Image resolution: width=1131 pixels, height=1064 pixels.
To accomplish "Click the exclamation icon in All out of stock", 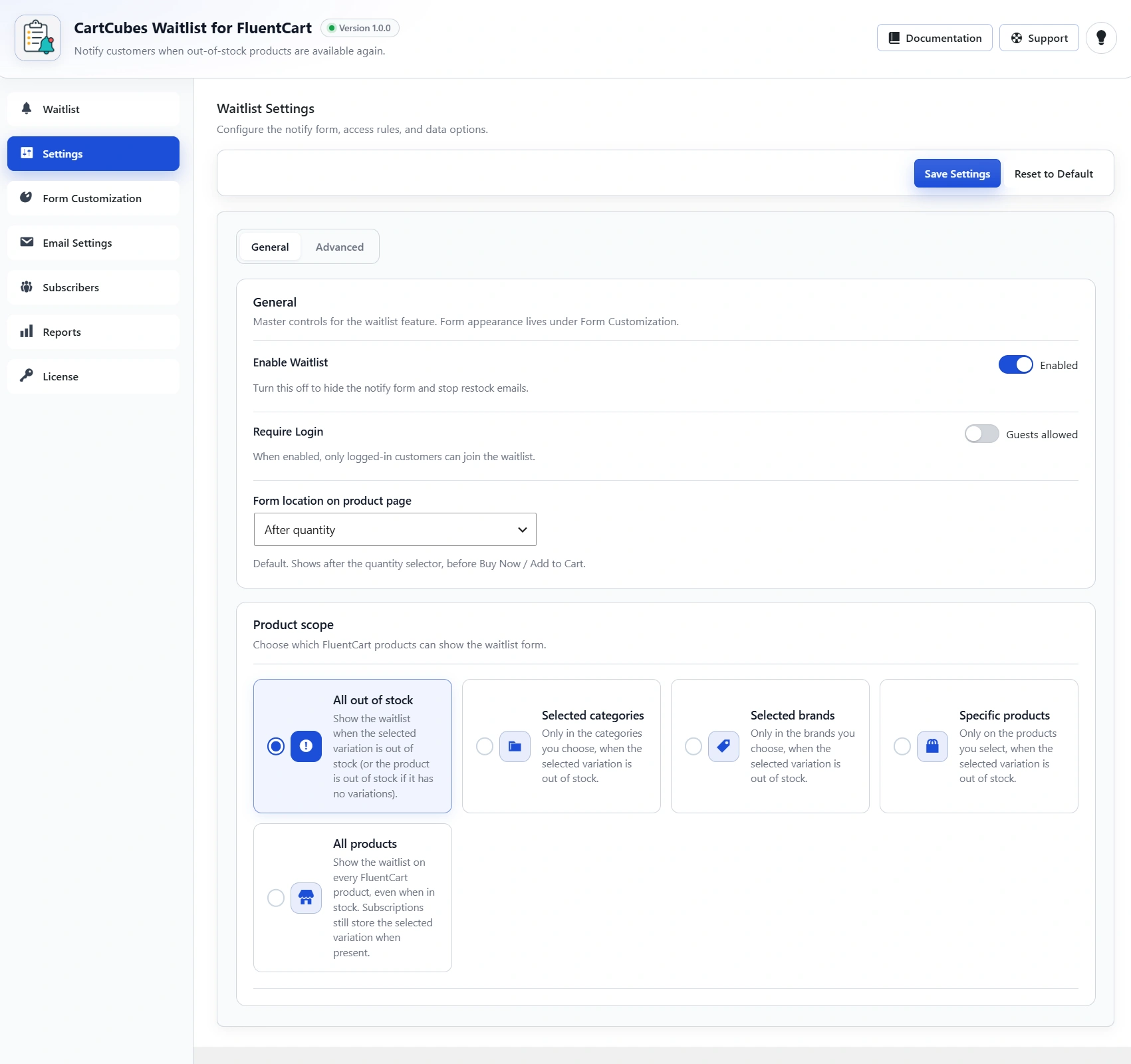I will pyautogui.click(x=306, y=746).
